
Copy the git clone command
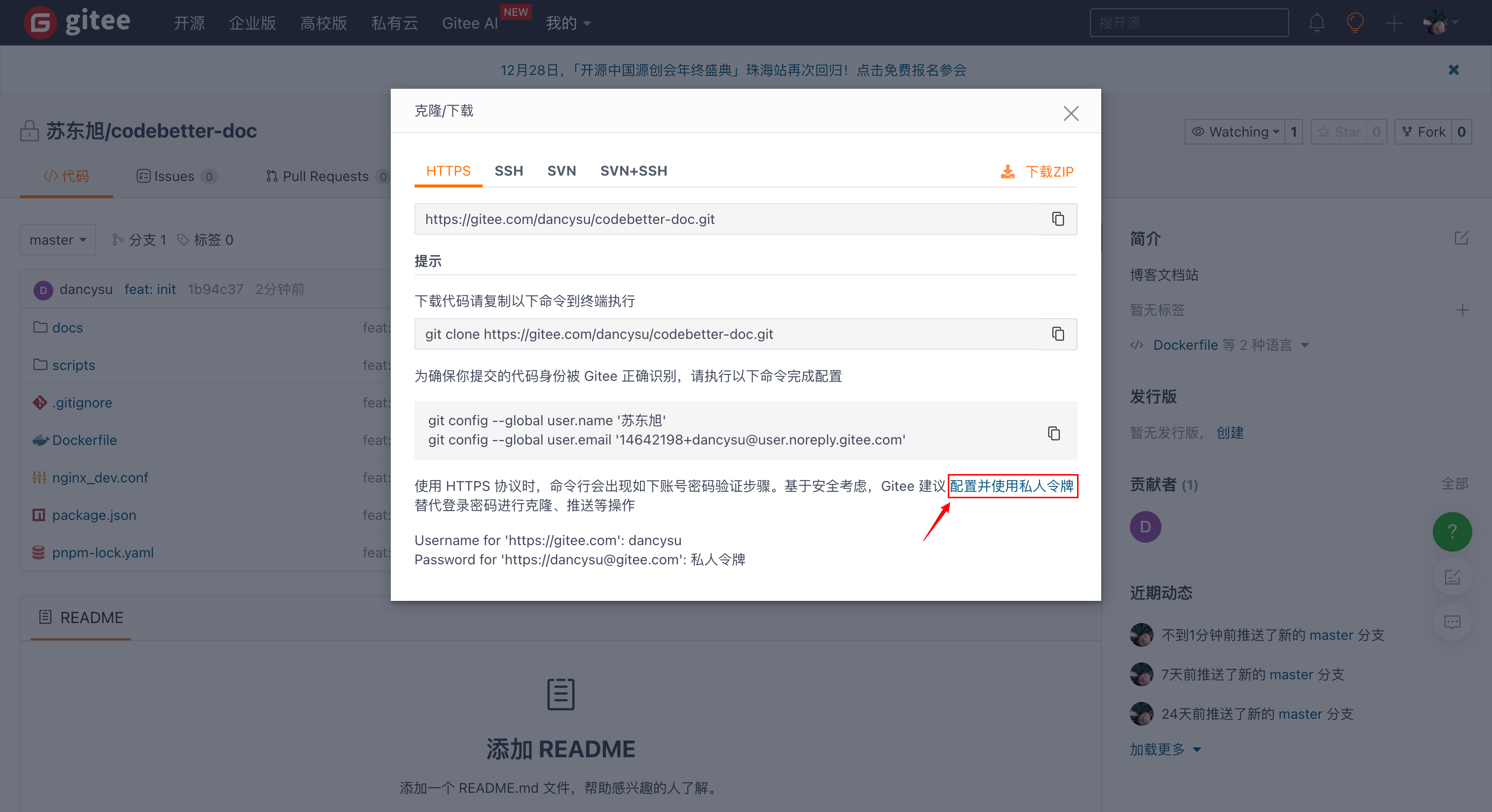(x=1058, y=334)
